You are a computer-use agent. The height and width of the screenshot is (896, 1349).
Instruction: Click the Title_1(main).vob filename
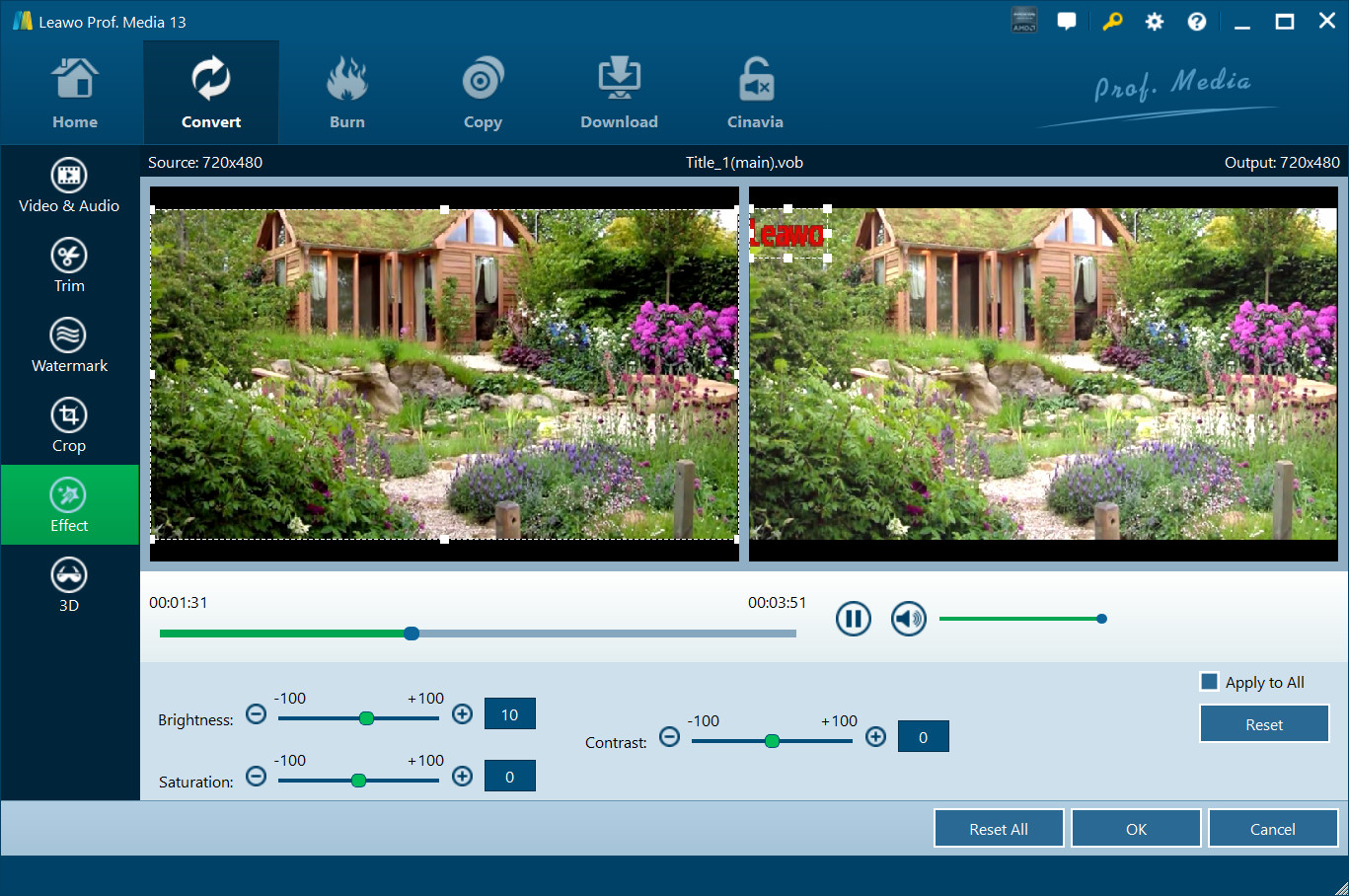[744, 163]
